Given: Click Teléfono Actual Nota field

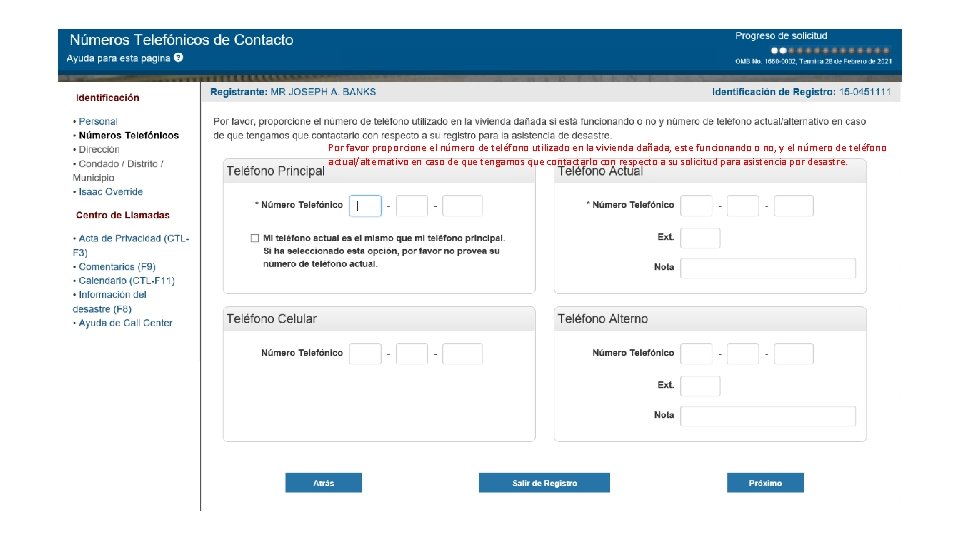Looking at the screenshot, I should coord(768,268).
